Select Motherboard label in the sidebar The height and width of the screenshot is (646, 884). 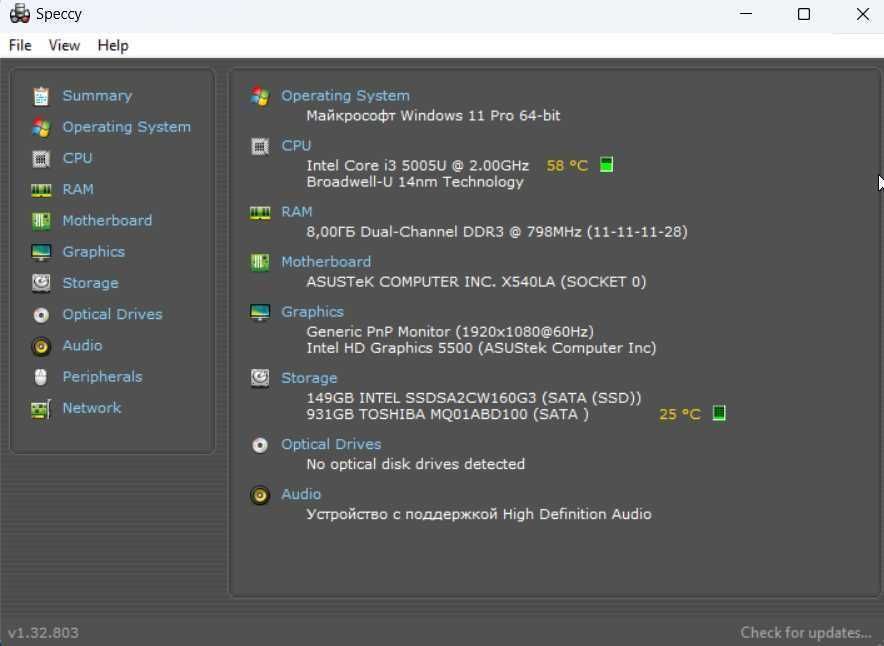[x=107, y=221]
